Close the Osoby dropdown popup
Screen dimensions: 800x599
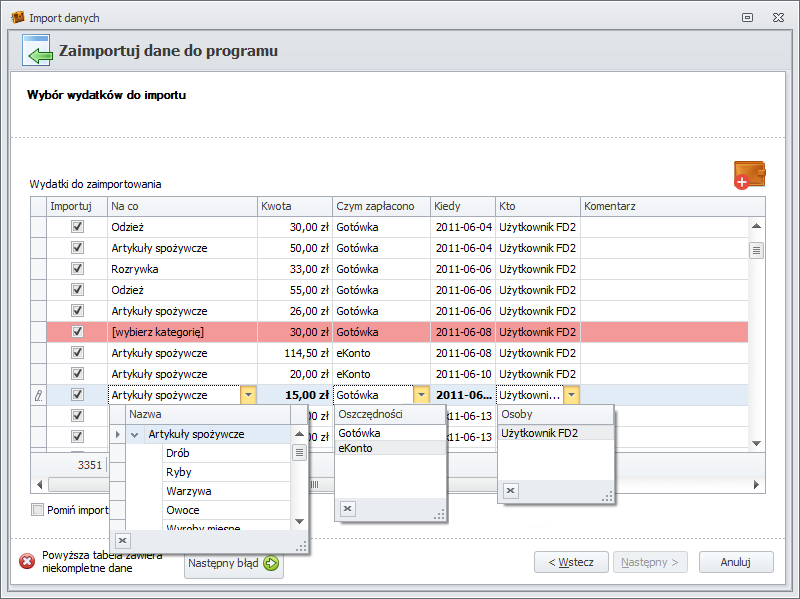510,490
